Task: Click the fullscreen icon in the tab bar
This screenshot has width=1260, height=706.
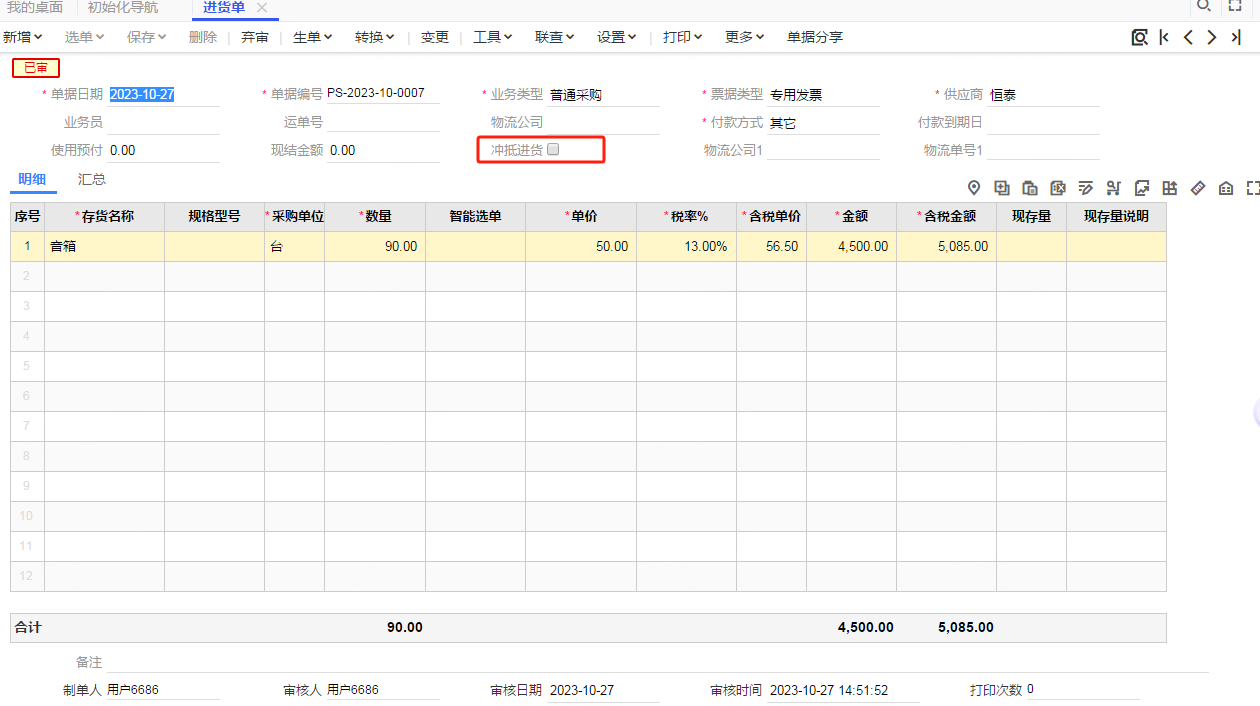Action: coord(1235,6)
